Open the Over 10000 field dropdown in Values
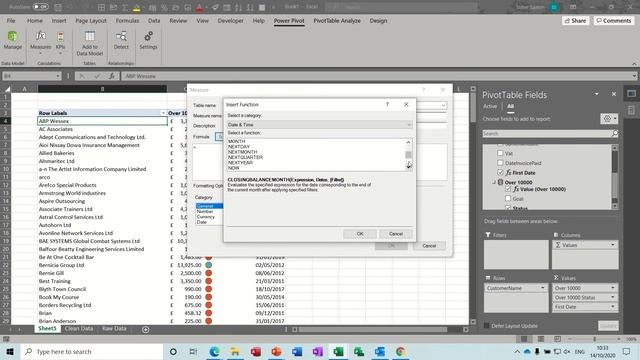The height and width of the screenshot is (360, 640). 613,288
